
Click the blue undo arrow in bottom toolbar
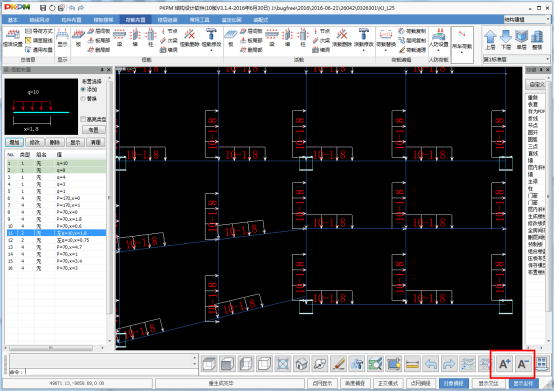[x=431, y=364]
